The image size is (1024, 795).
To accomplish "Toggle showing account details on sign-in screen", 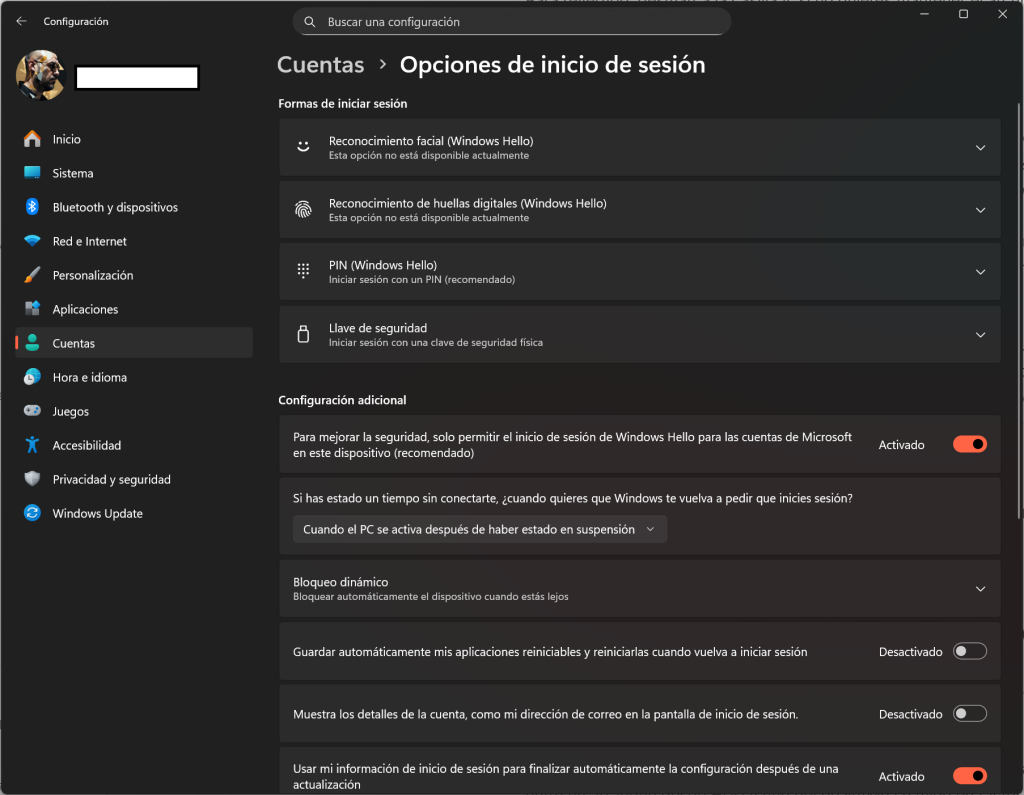I will click(x=969, y=713).
